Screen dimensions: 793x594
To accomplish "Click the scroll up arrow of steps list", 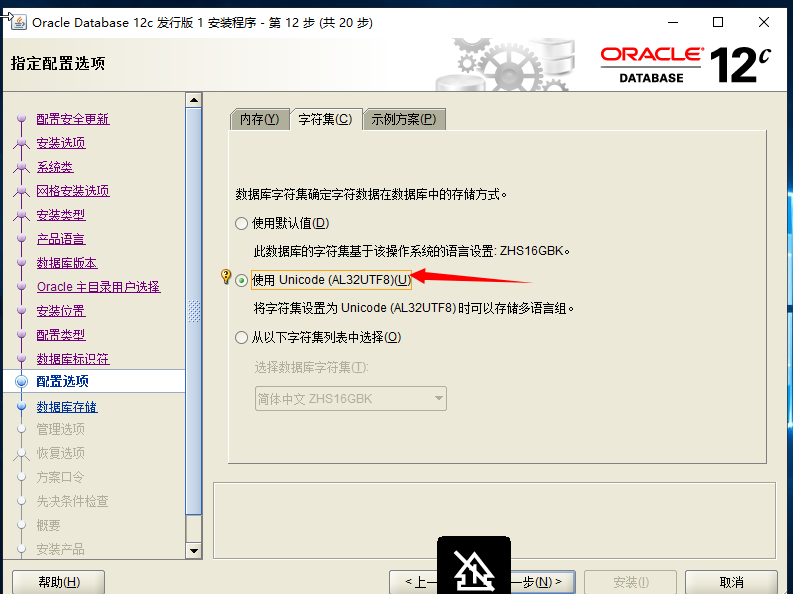I will (194, 100).
